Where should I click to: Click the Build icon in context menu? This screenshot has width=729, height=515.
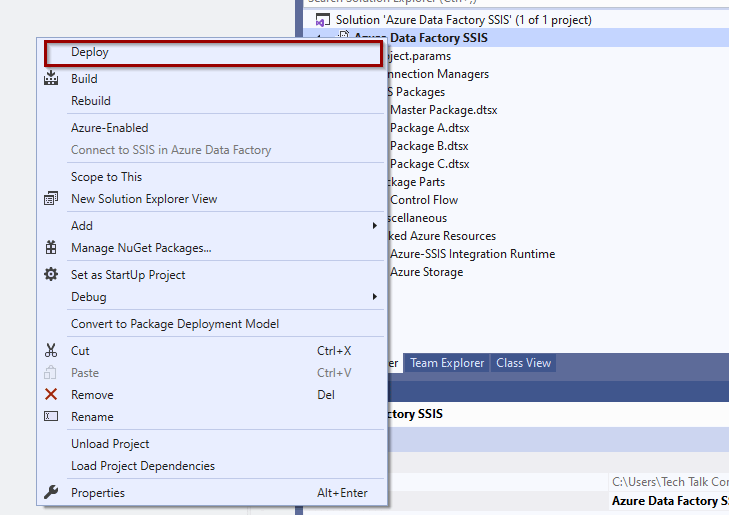tap(51, 78)
